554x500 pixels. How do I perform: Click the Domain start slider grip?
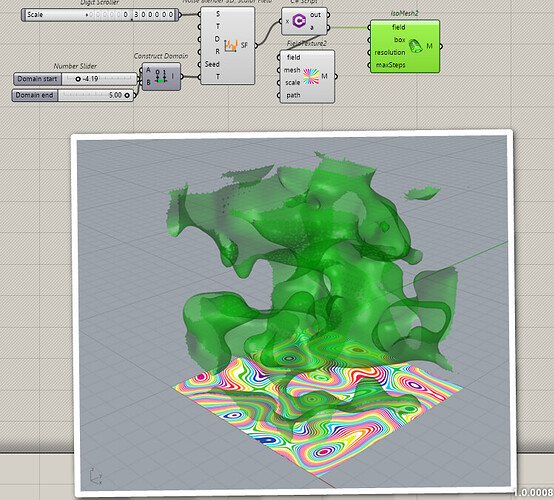pyautogui.click(x=78, y=79)
